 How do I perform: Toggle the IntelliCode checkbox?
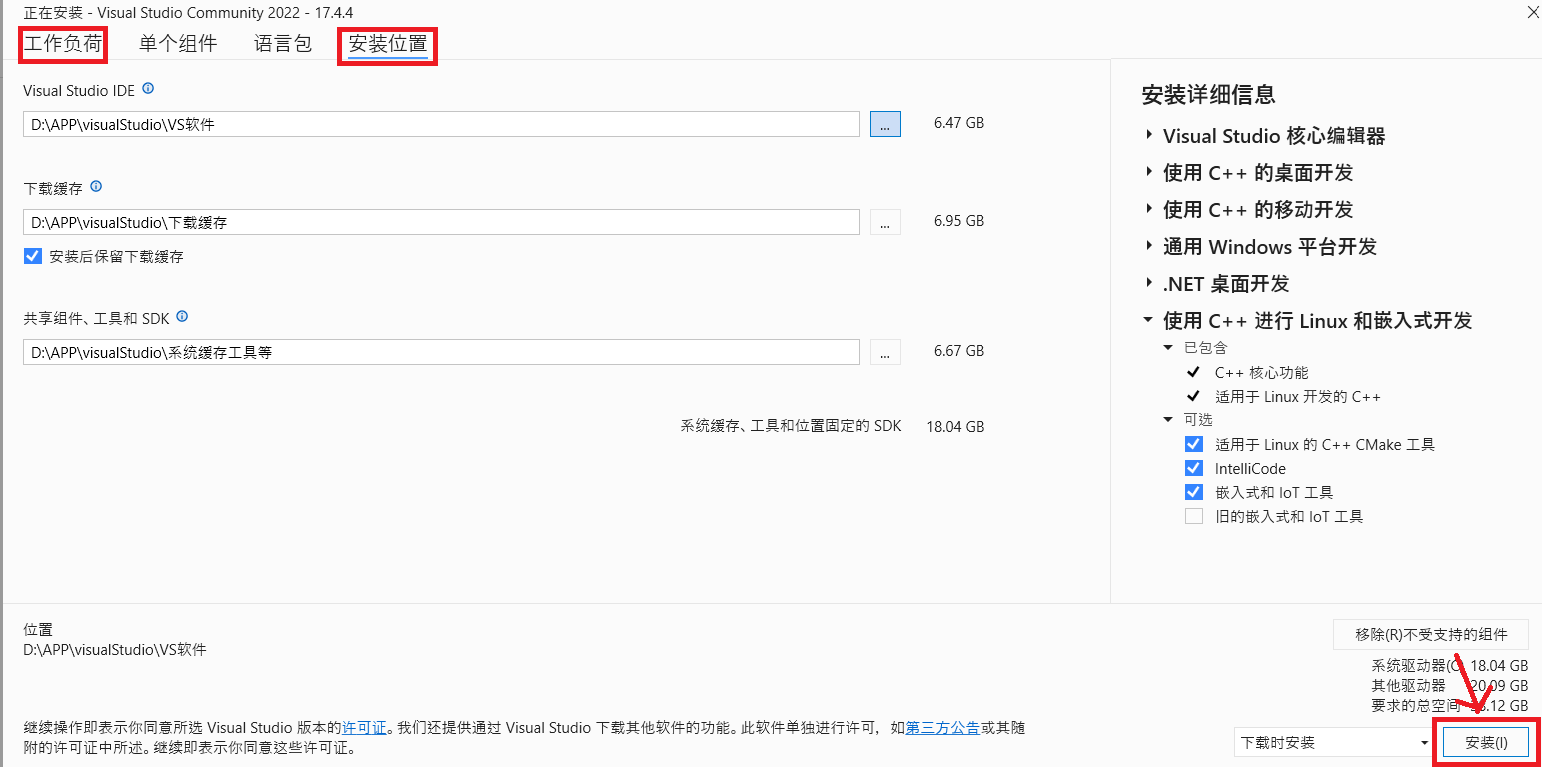[1194, 468]
